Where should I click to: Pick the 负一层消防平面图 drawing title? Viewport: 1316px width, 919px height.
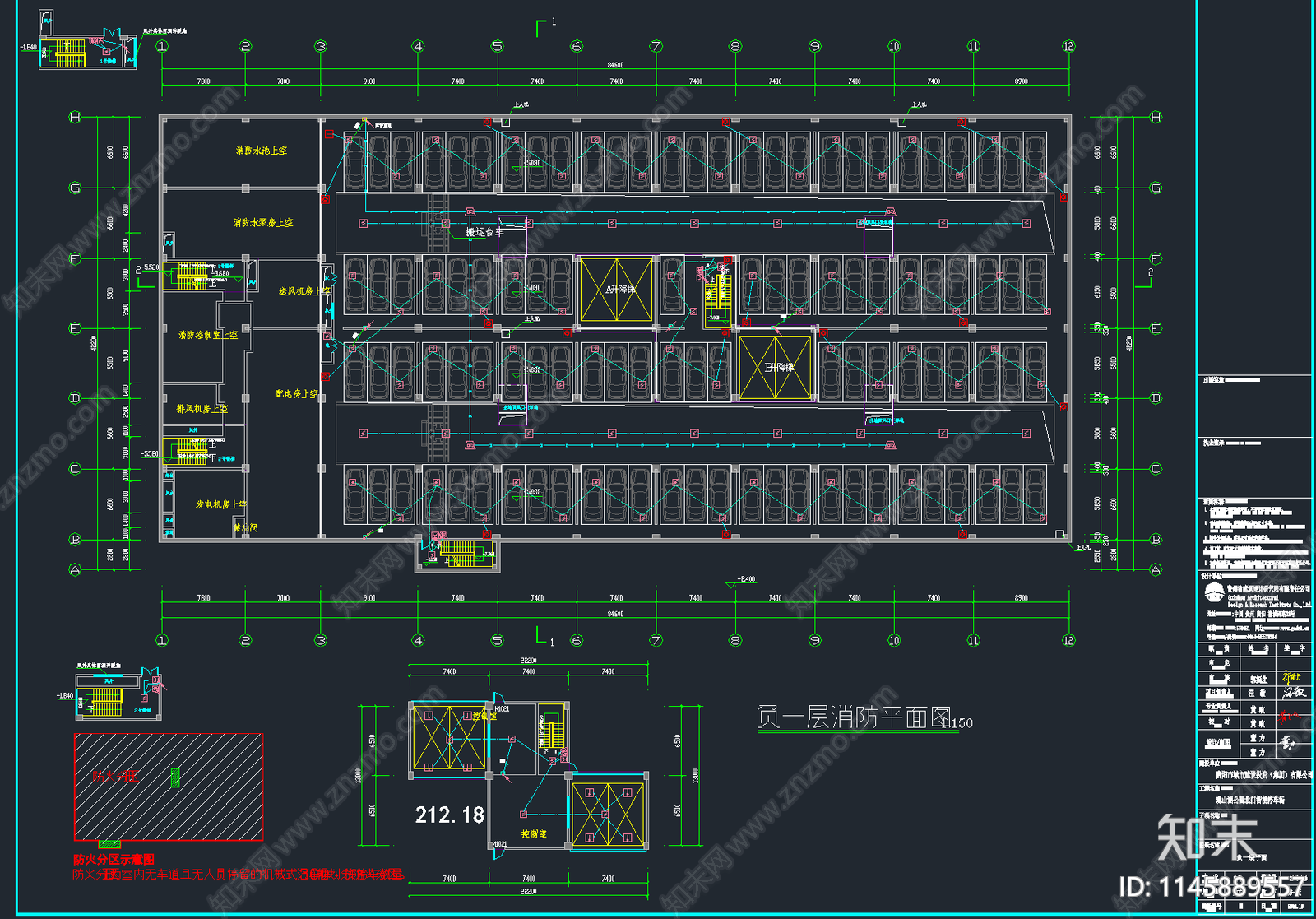click(x=855, y=717)
